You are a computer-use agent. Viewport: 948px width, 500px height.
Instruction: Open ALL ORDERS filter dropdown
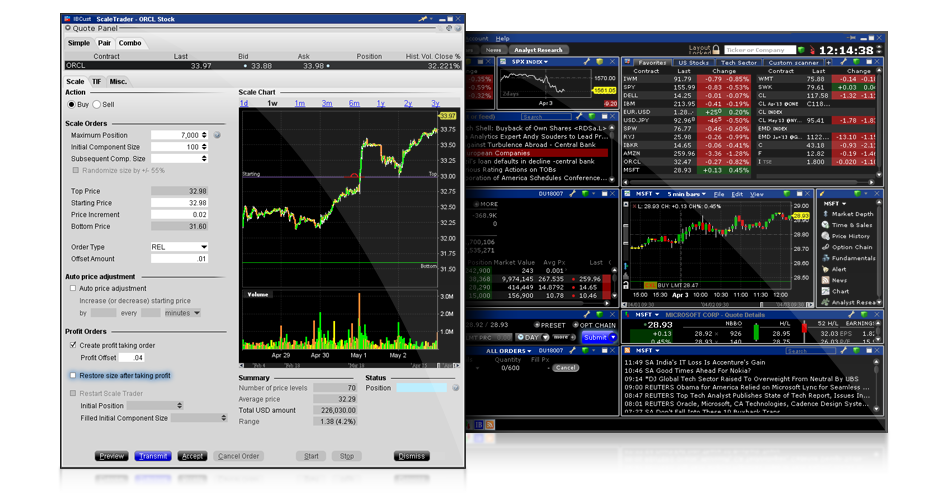point(508,351)
